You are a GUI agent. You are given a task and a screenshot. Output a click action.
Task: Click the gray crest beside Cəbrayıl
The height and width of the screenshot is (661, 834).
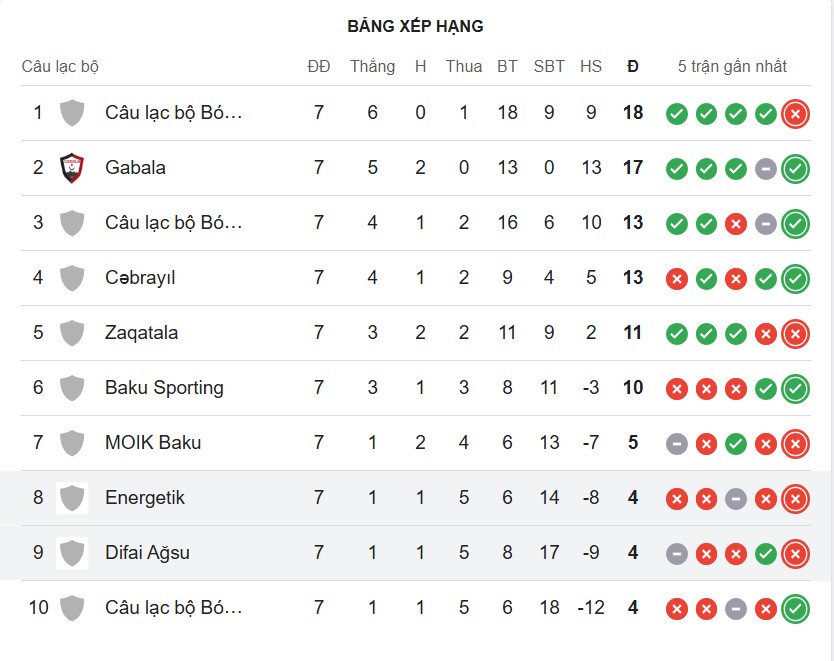[x=70, y=278]
